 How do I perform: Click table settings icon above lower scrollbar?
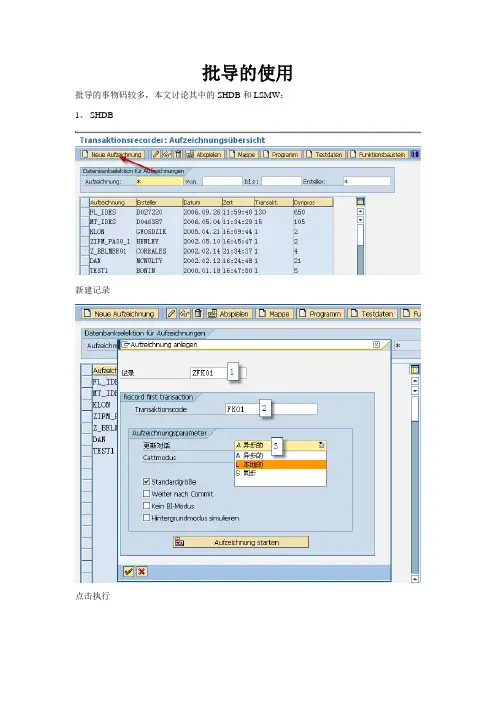tap(415, 369)
